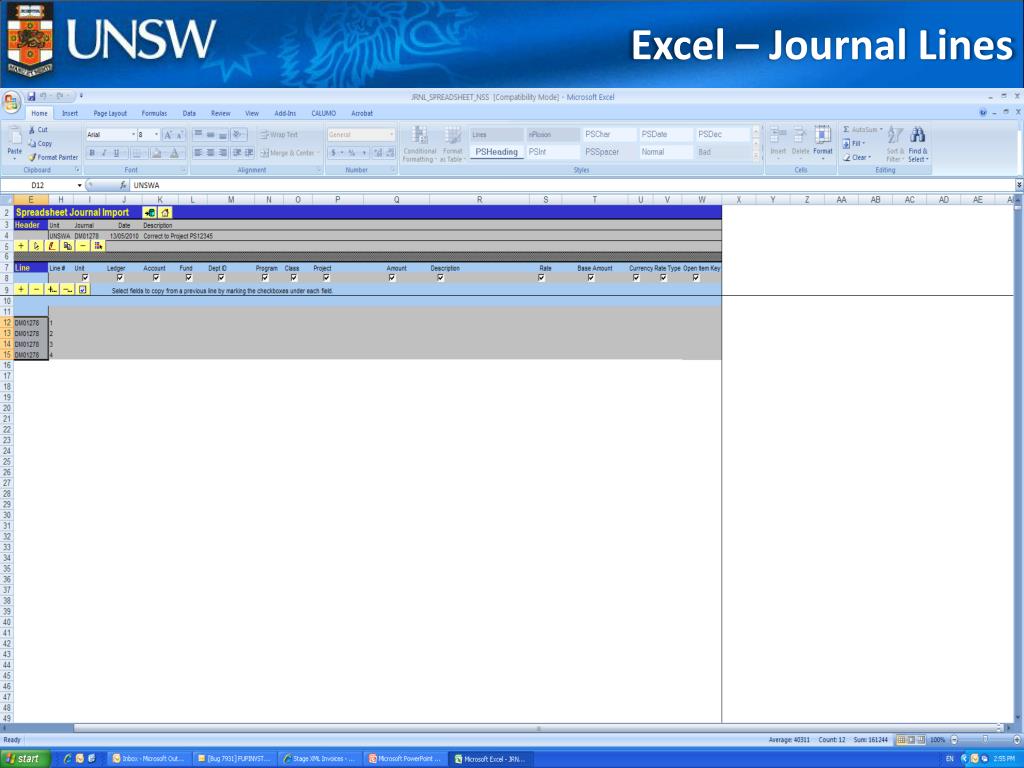The width and height of the screenshot is (1024, 768).
Task: Open the Name Box dropdown arrow
Action: click(80, 185)
